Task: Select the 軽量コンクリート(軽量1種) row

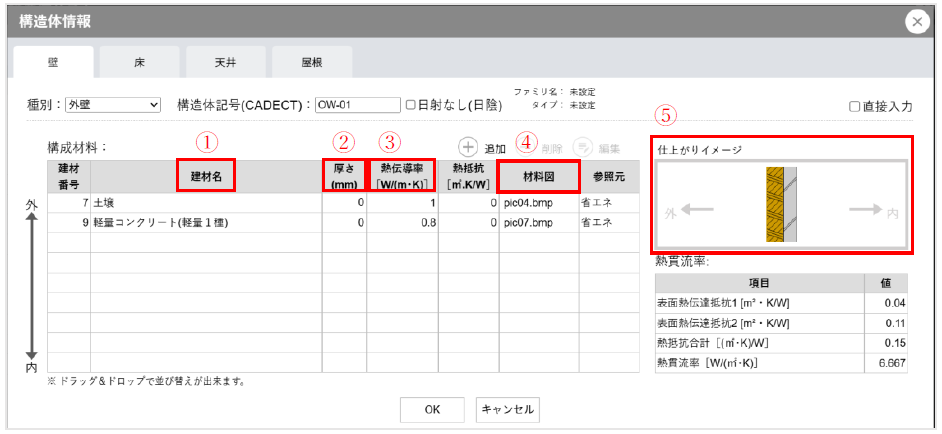Action: (205, 223)
